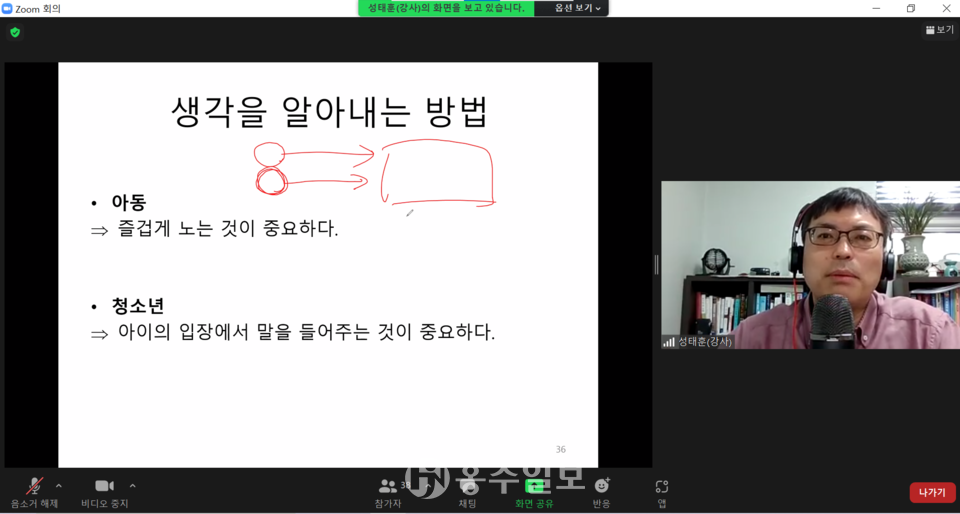Open the Chat panel
Image resolution: width=960 pixels, height=514 pixels.
click(467, 488)
